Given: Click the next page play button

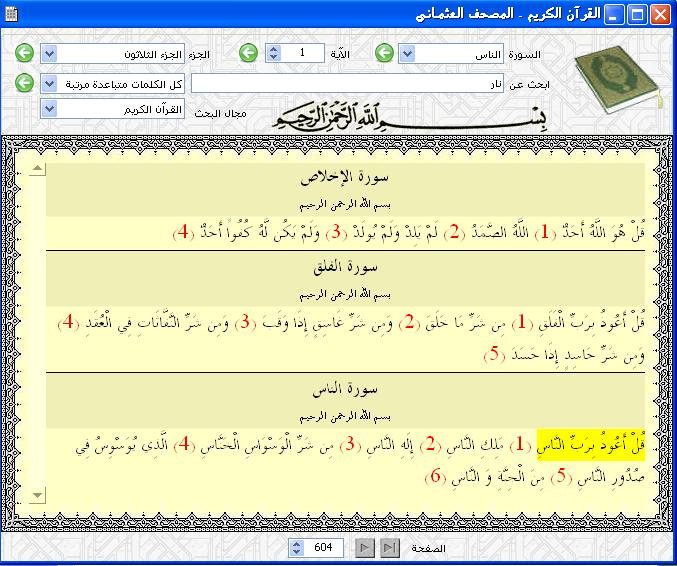Looking at the screenshot, I should tap(364, 548).
